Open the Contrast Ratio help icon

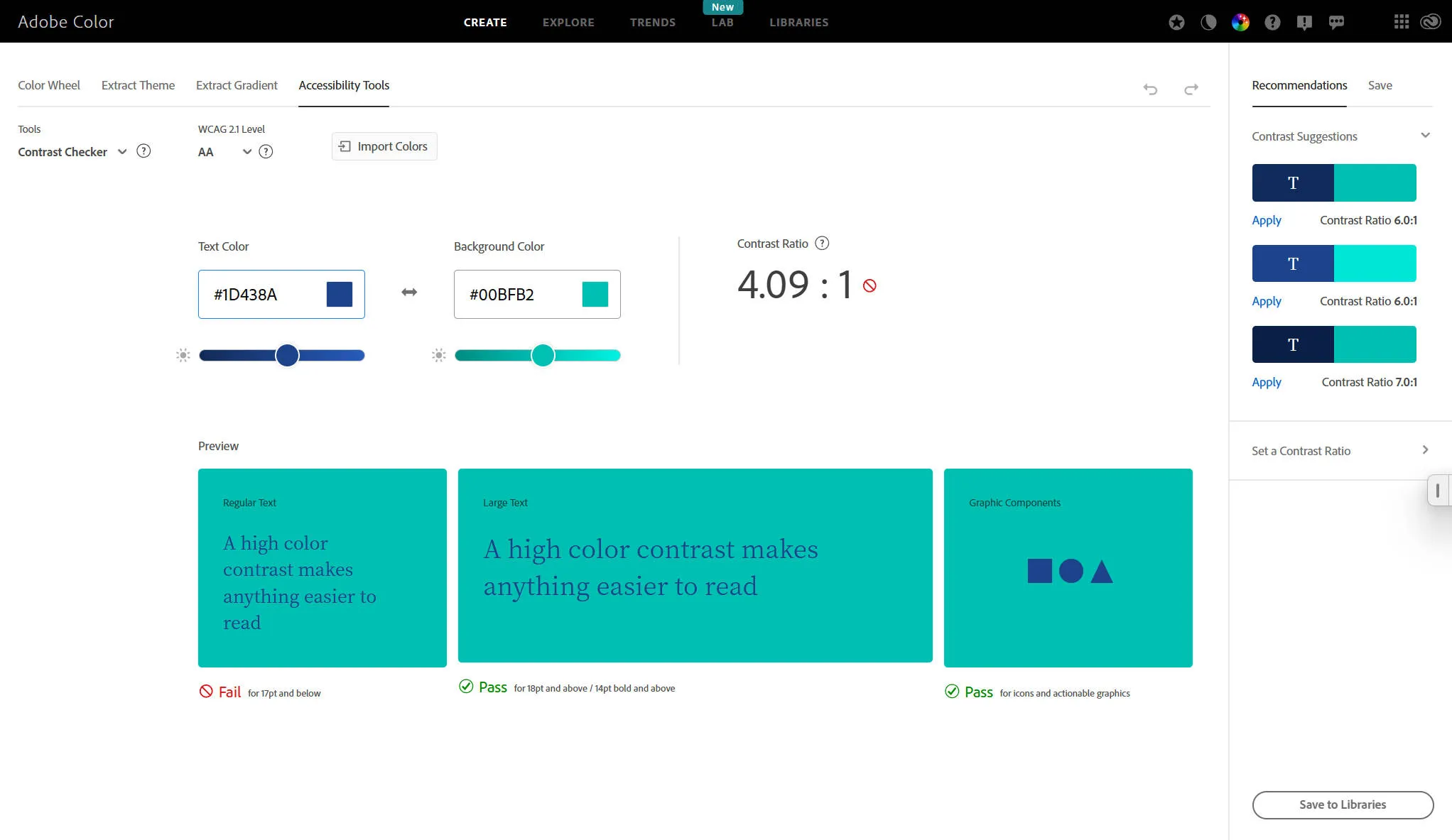(822, 244)
